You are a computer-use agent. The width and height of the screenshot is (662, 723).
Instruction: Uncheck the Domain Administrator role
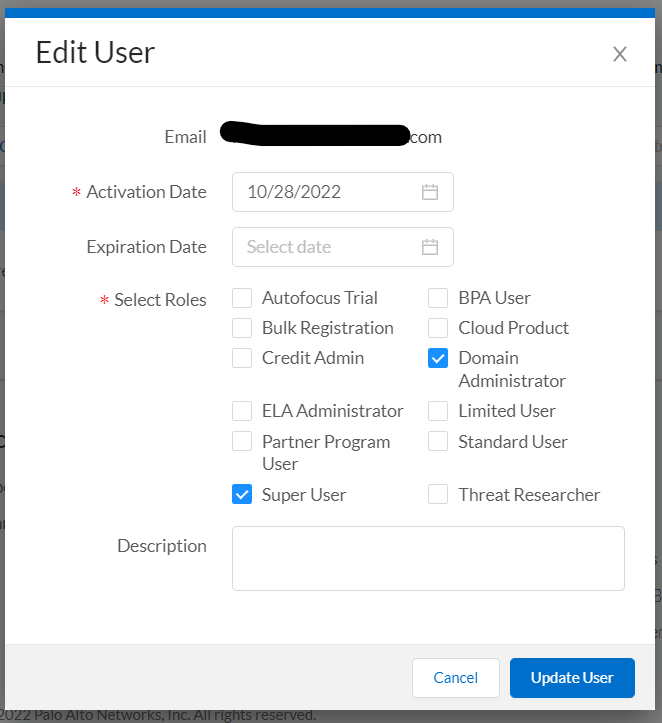[438, 358]
